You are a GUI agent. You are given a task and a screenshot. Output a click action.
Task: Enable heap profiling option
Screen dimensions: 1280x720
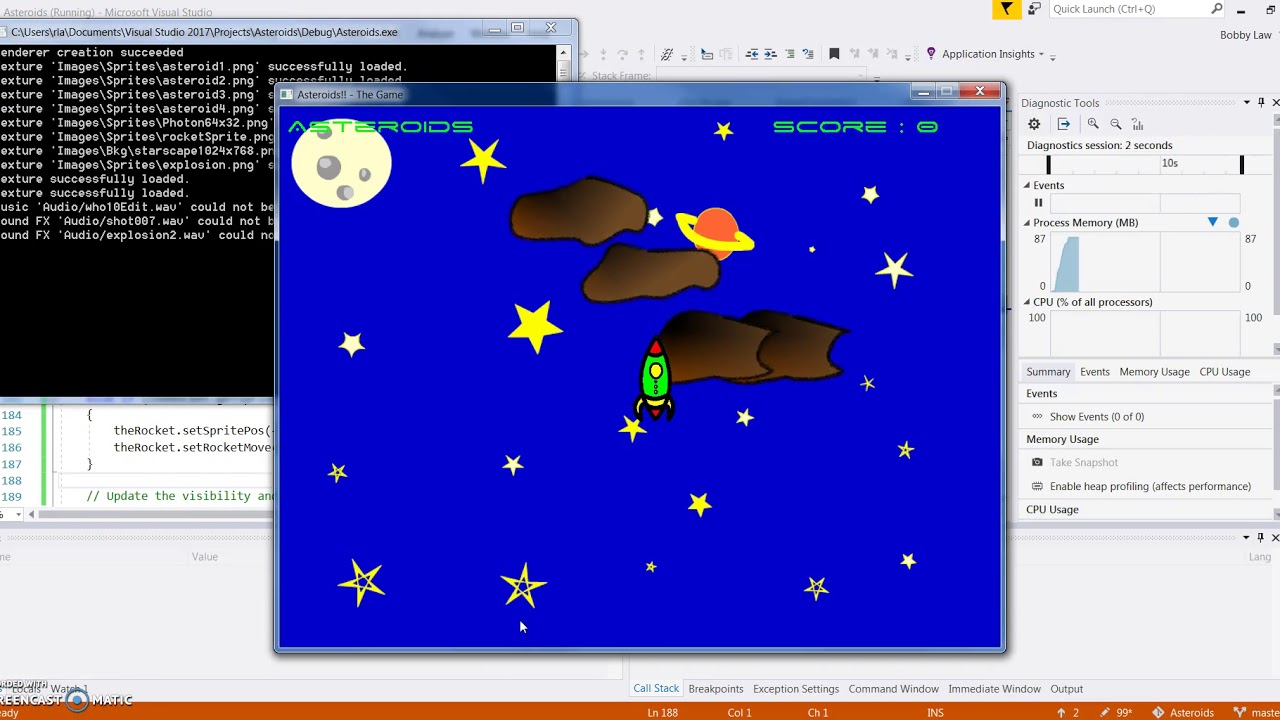1150,486
